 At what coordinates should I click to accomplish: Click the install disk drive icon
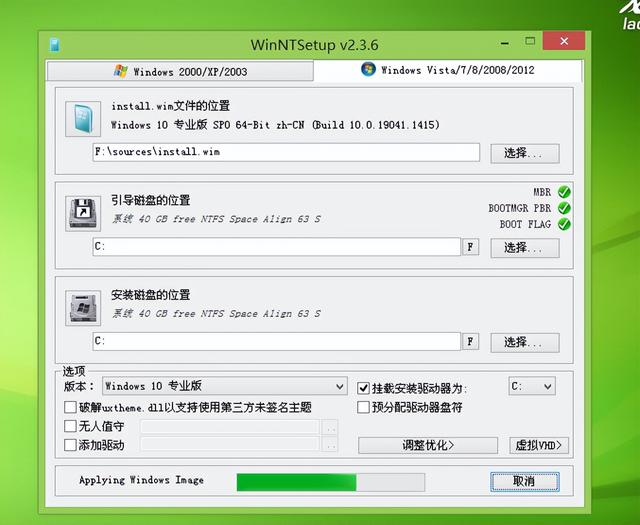coord(83,308)
